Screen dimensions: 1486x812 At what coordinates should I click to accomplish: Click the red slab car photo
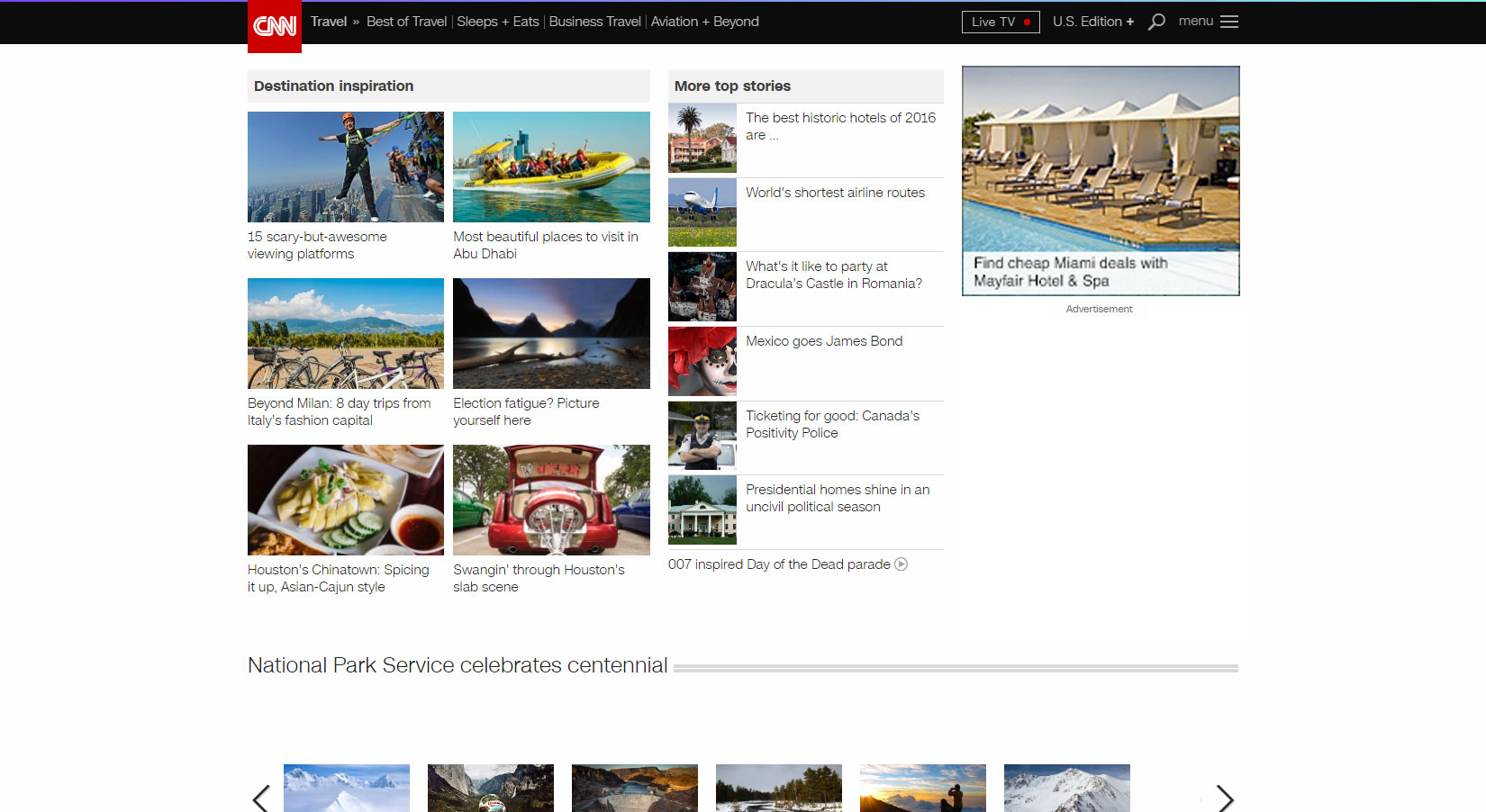[x=551, y=500]
